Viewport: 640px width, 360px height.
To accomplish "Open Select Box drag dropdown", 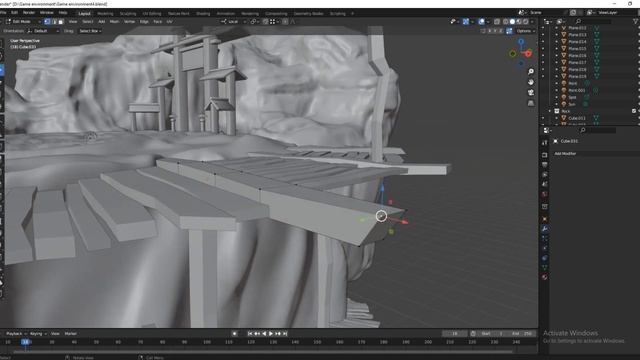I will point(90,31).
